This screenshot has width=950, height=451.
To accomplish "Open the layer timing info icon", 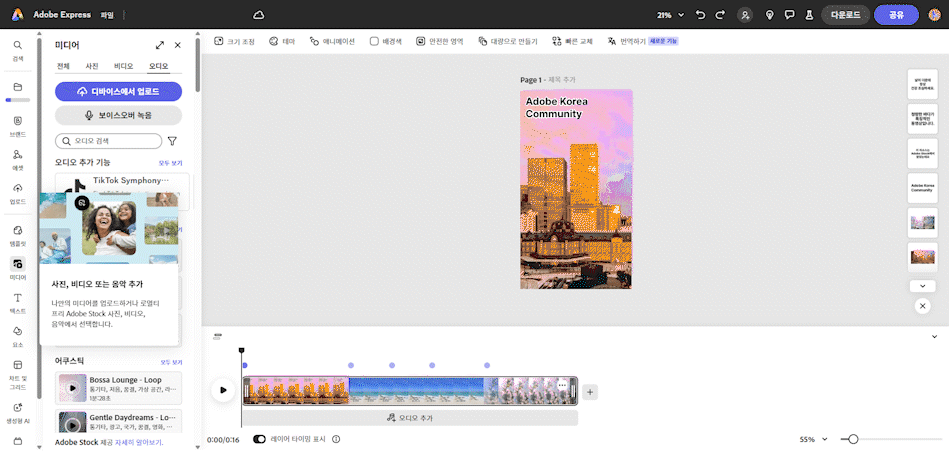I will click(336, 439).
